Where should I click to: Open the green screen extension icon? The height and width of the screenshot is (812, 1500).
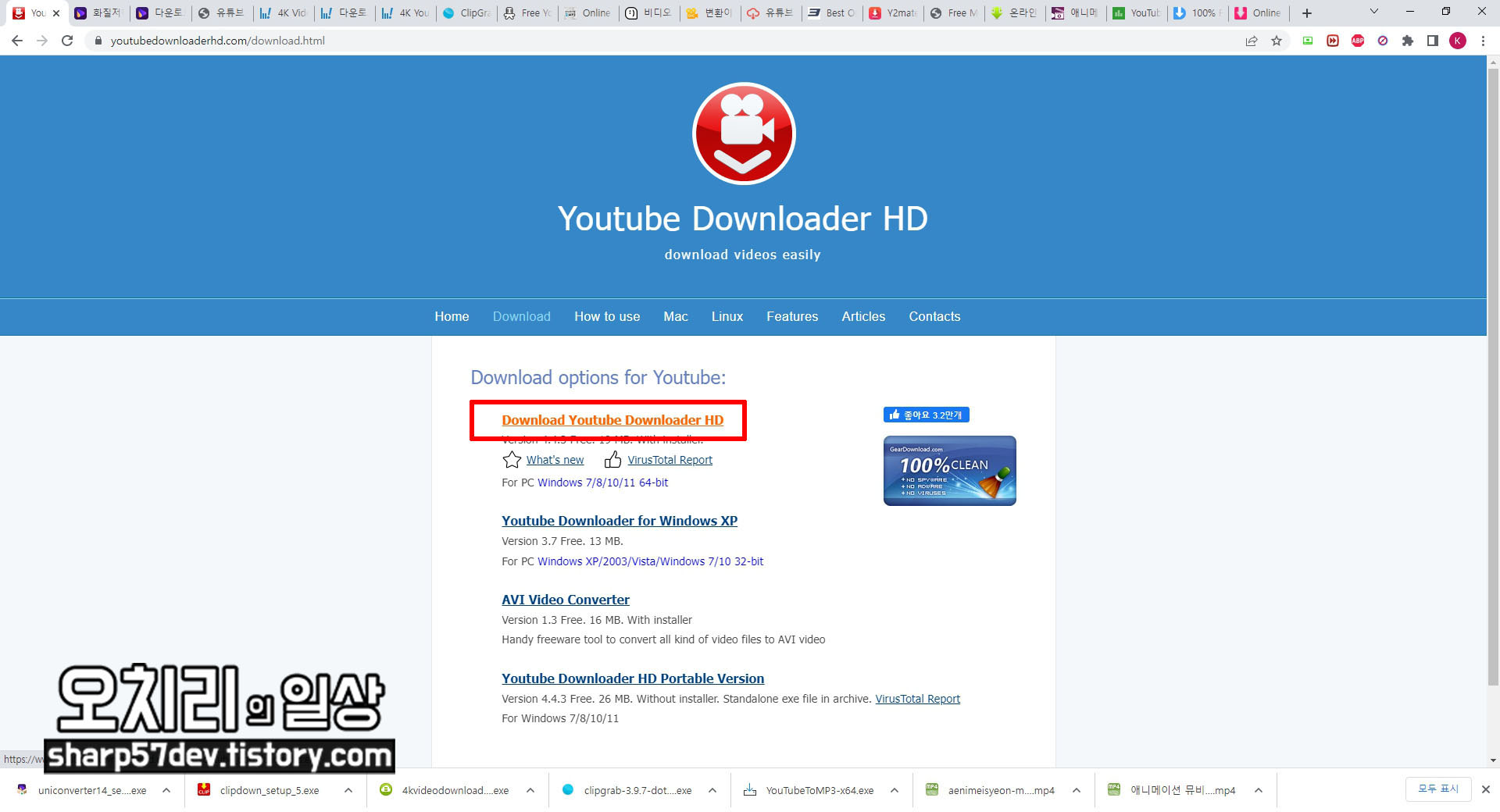pos(1308,41)
